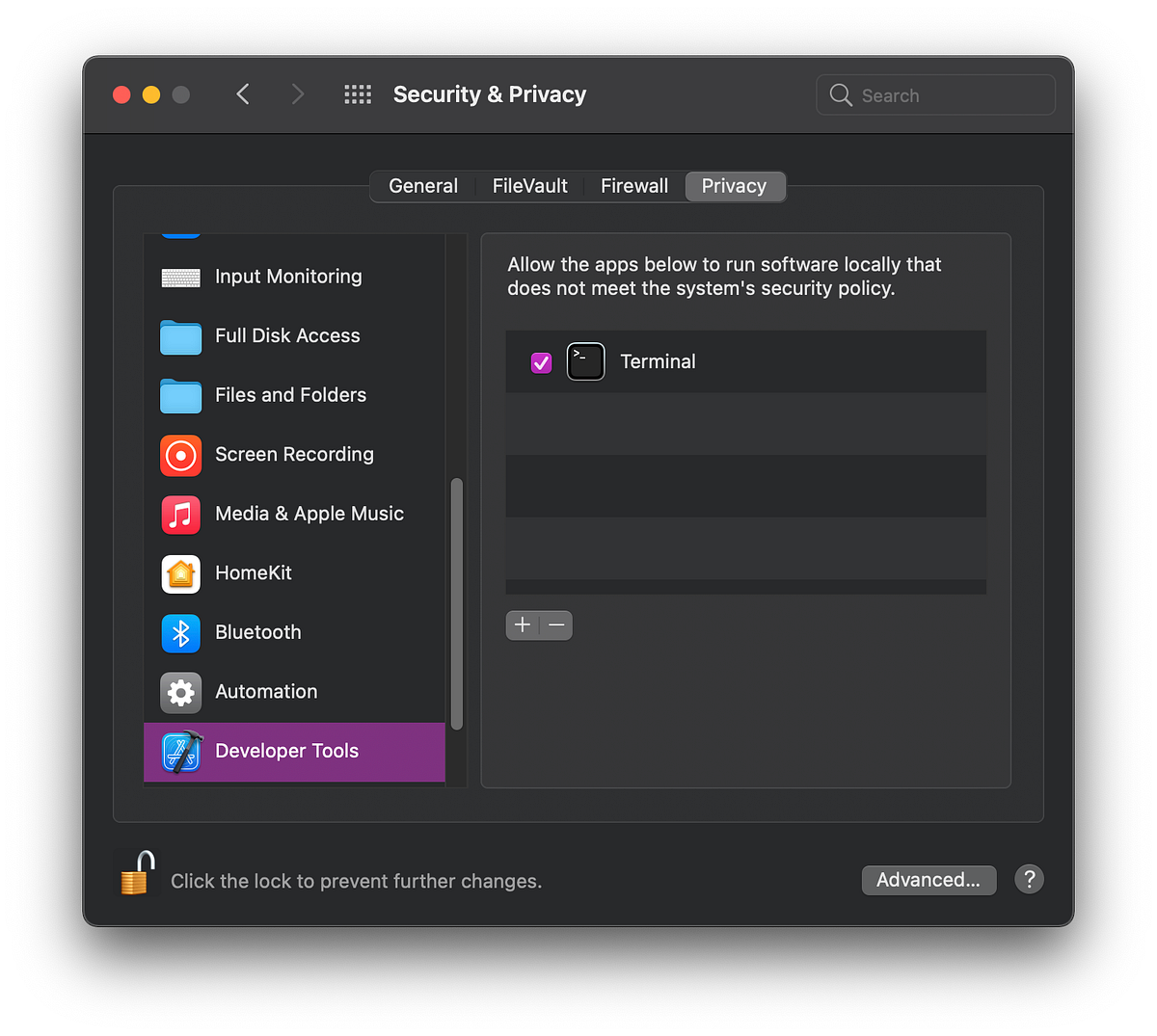Click the Advanced button
Viewport: 1157px width, 1036px height.
[928, 880]
